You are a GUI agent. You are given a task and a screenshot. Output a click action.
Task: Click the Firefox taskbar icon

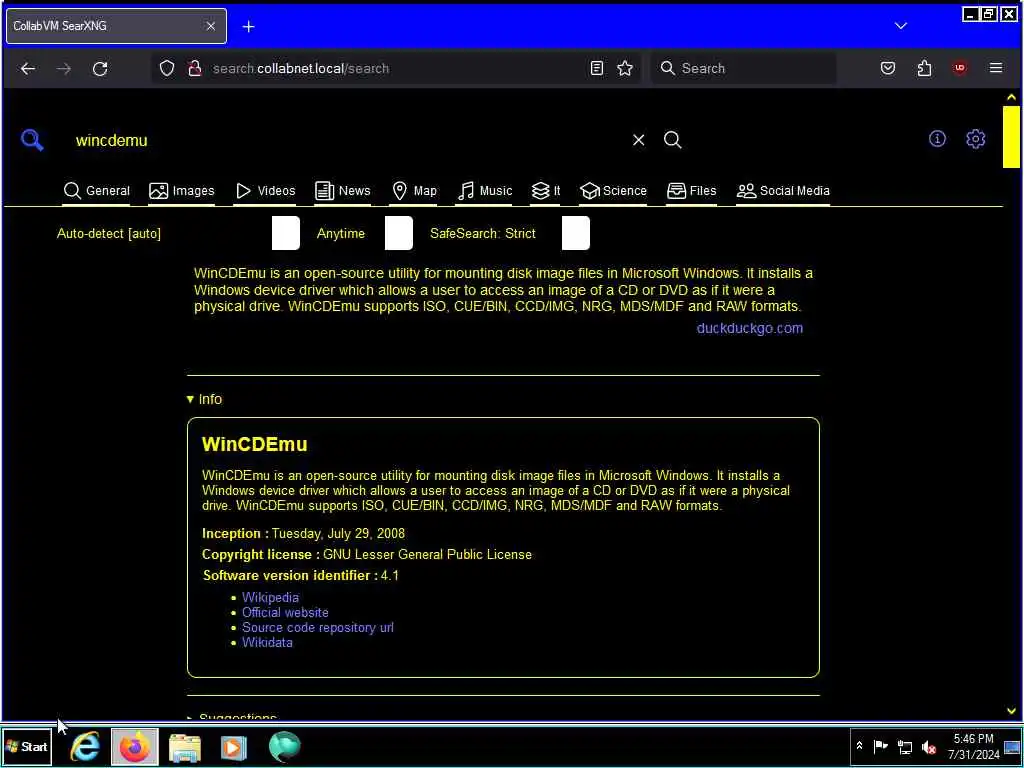[x=135, y=746]
